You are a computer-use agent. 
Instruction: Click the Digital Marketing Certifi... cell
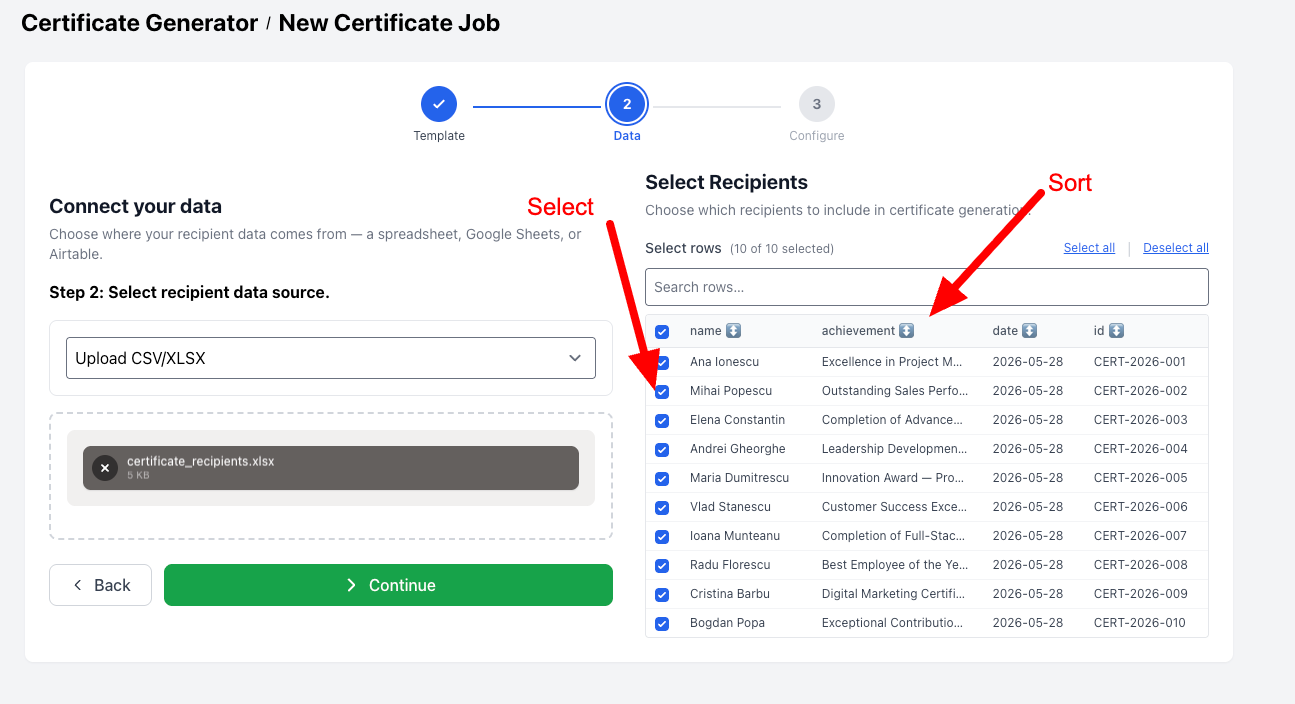pyautogui.click(x=894, y=594)
